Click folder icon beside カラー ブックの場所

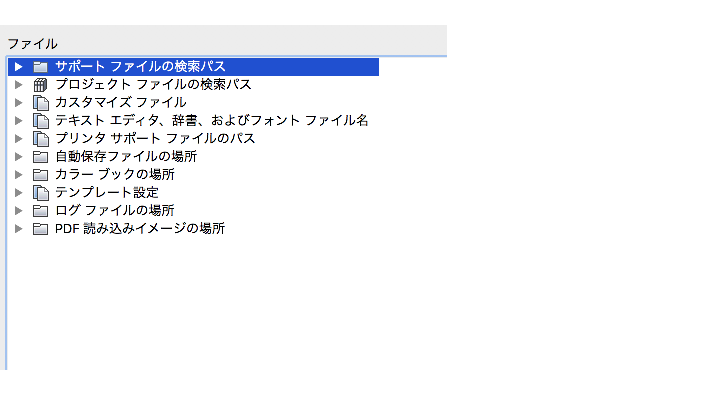coord(40,175)
